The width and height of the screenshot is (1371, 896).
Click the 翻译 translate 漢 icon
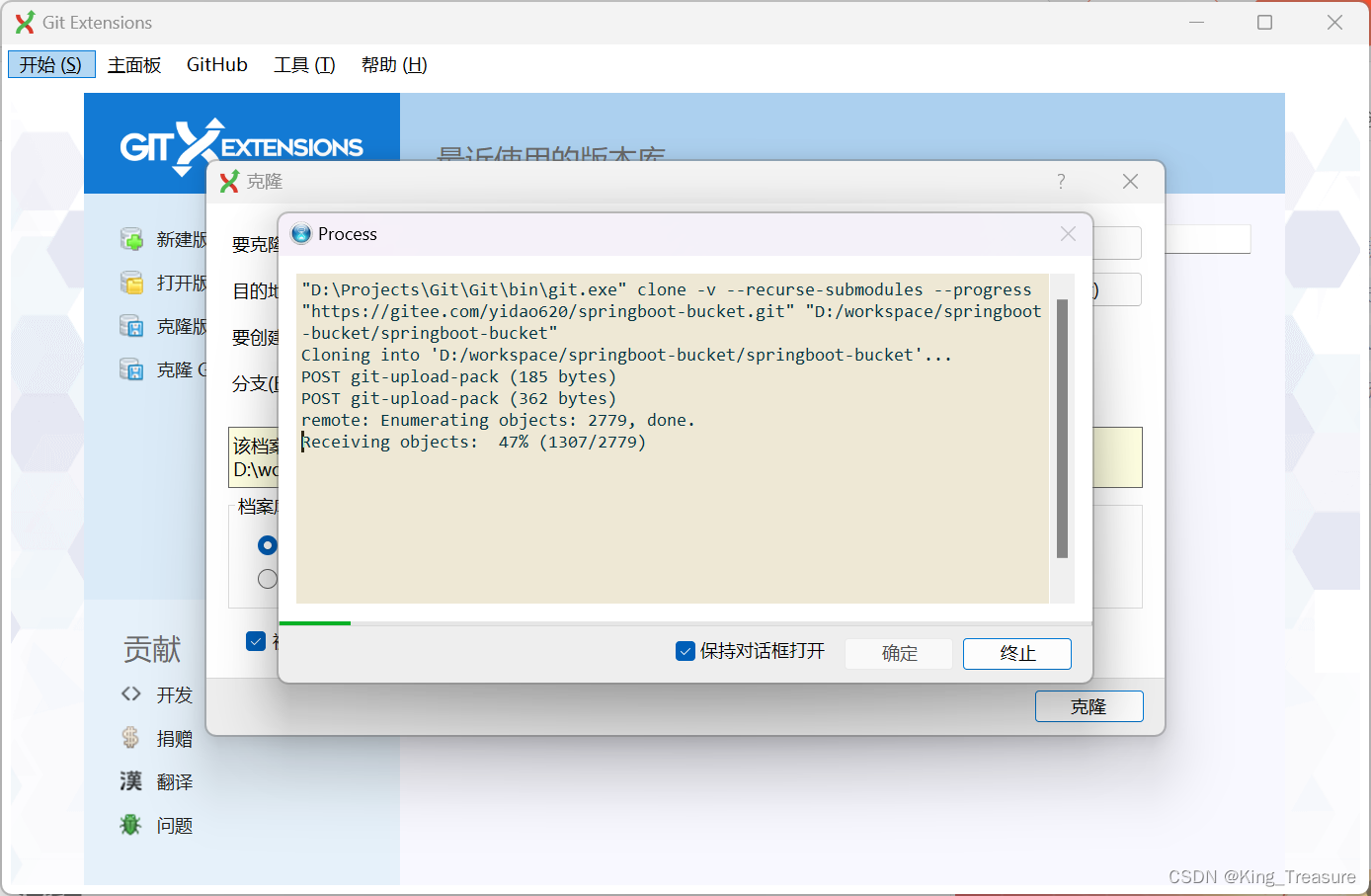pyautogui.click(x=131, y=781)
